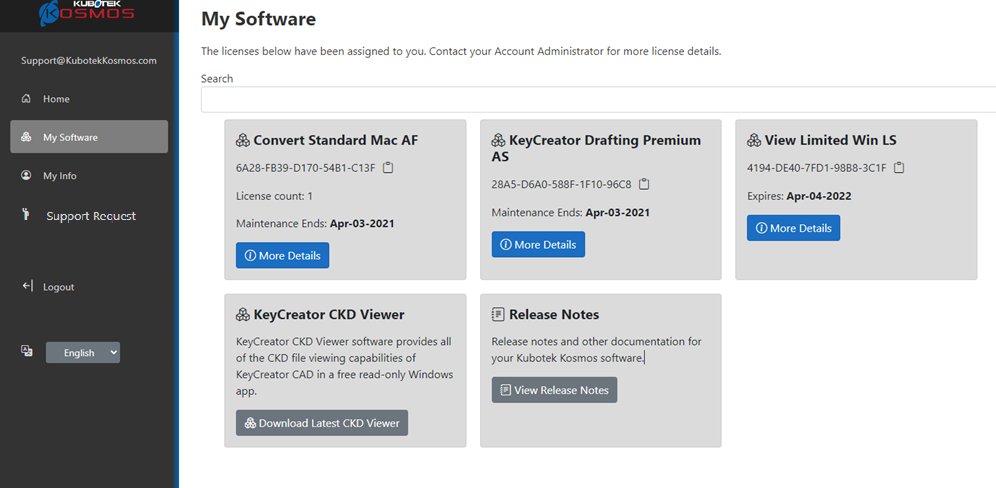Viewport: 996px width, 488px height.
Task: Open the Home menu item
Action: 56,99
